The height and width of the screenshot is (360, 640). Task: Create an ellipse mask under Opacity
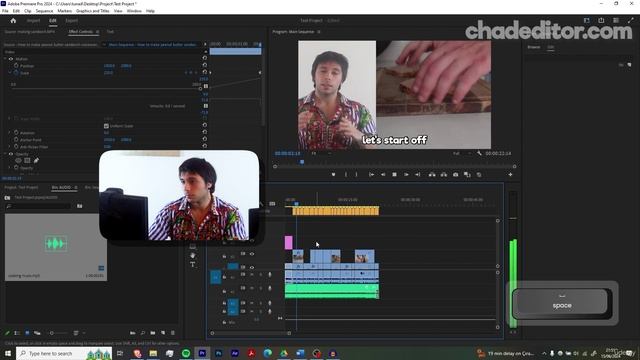(18, 160)
